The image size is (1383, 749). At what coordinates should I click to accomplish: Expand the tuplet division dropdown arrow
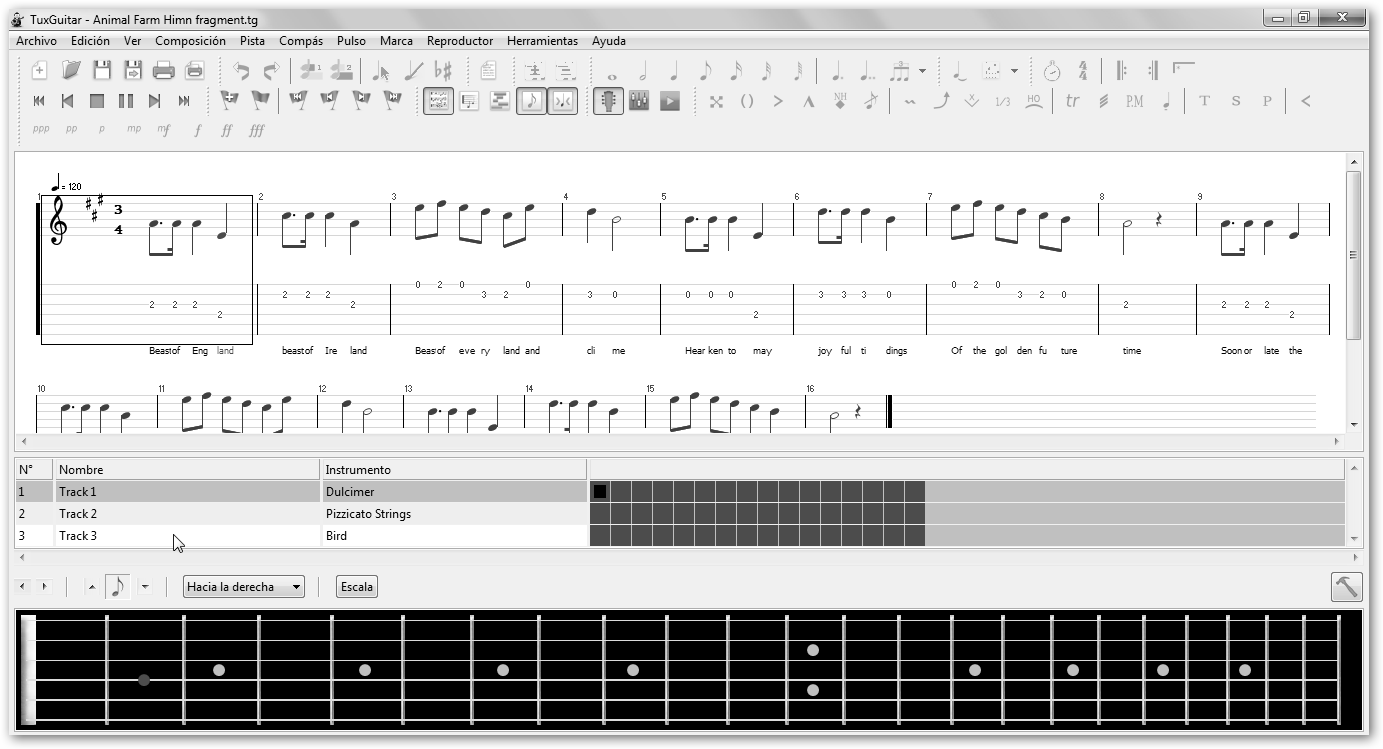922,71
